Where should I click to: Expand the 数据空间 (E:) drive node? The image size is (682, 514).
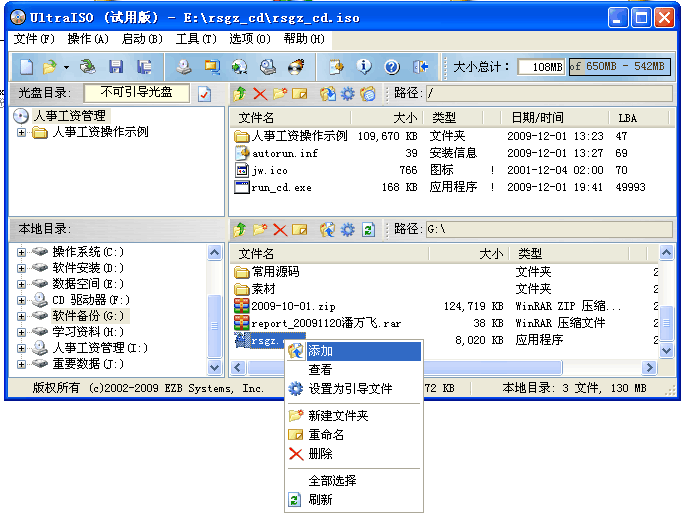tap(21, 284)
